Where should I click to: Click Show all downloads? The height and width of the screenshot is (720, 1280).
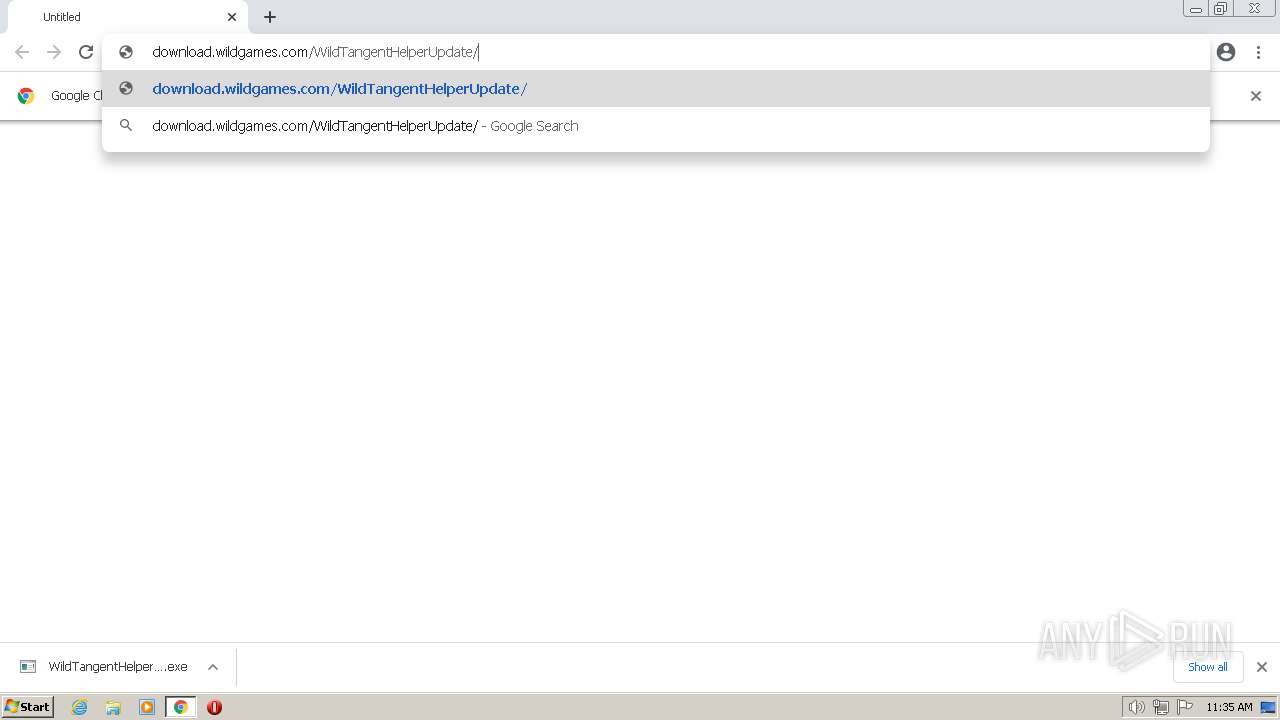click(x=1207, y=667)
